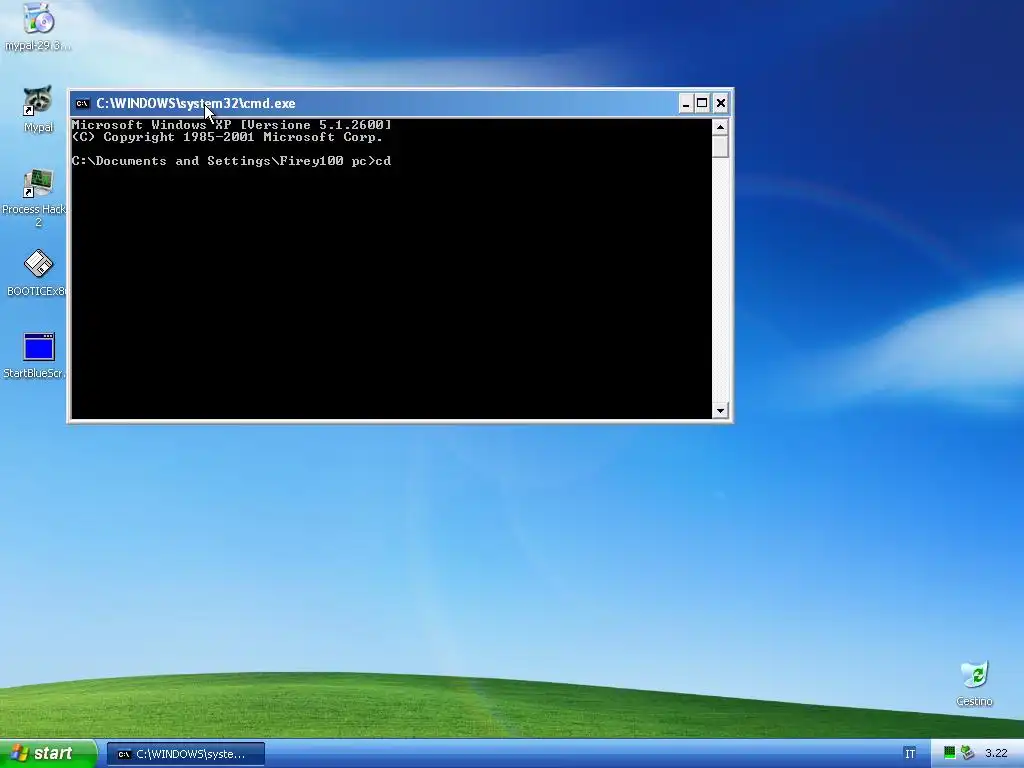
Task: Click the '(C) Copyright 1985-2001 Microsoft Corp.' line
Action: click(x=227, y=137)
